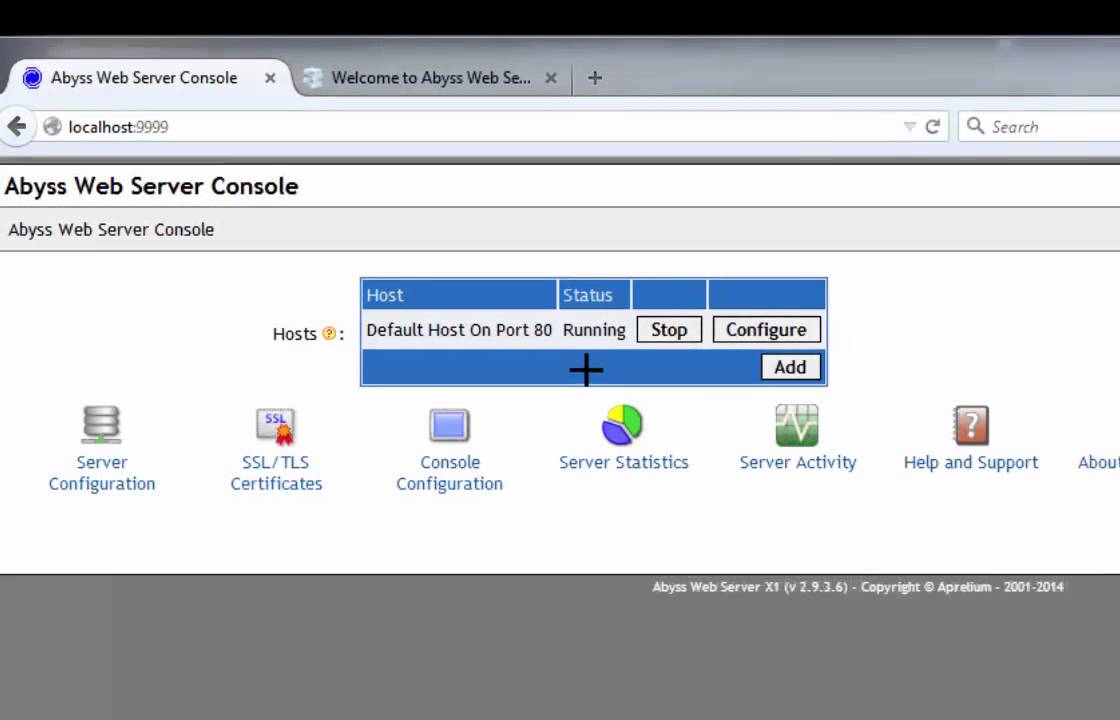The width and height of the screenshot is (1120, 720).
Task: Click the globe site identity icon
Action: (52, 126)
